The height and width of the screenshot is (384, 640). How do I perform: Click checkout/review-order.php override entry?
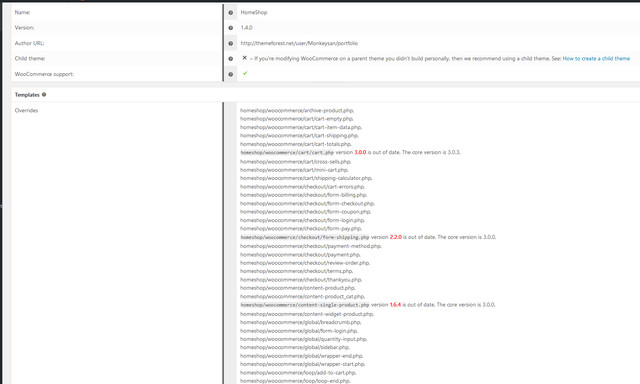tap(305, 263)
